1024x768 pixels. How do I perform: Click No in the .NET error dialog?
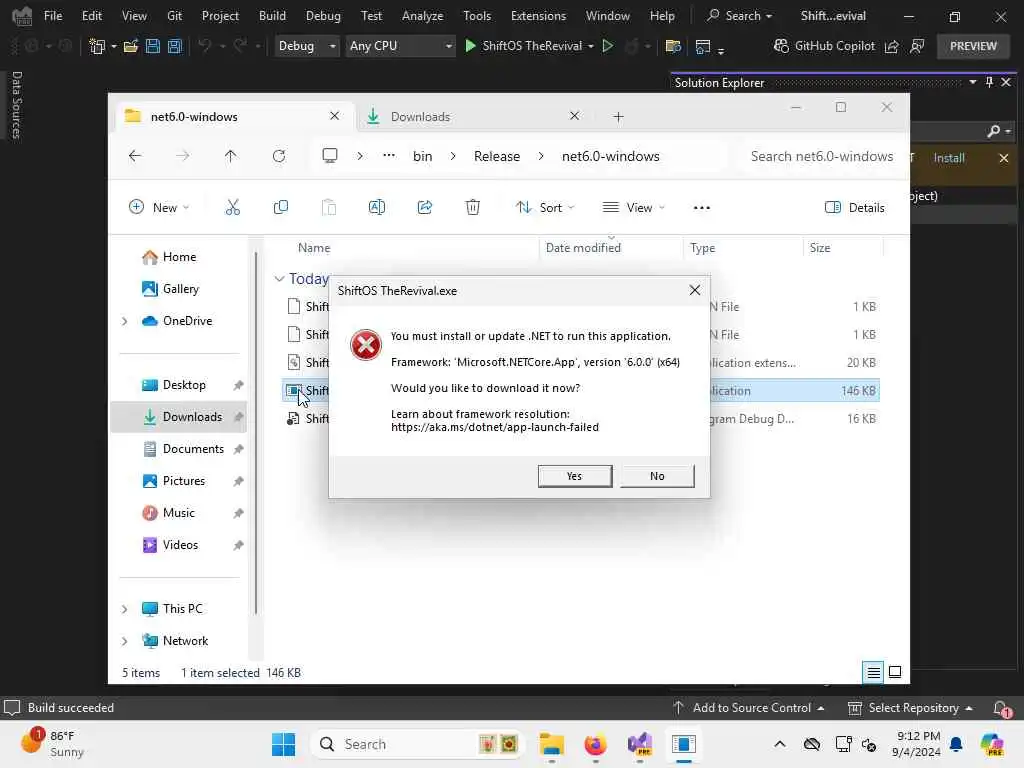(657, 476)
